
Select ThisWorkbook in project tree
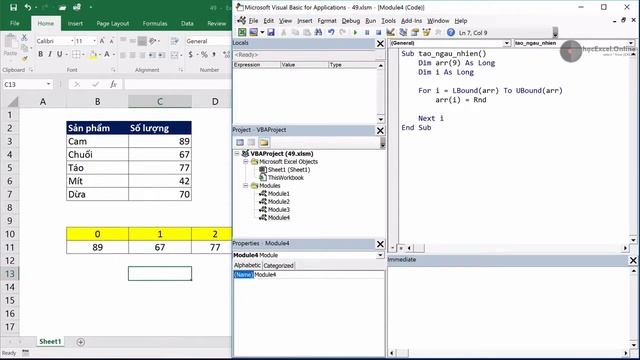pos(285,178)
